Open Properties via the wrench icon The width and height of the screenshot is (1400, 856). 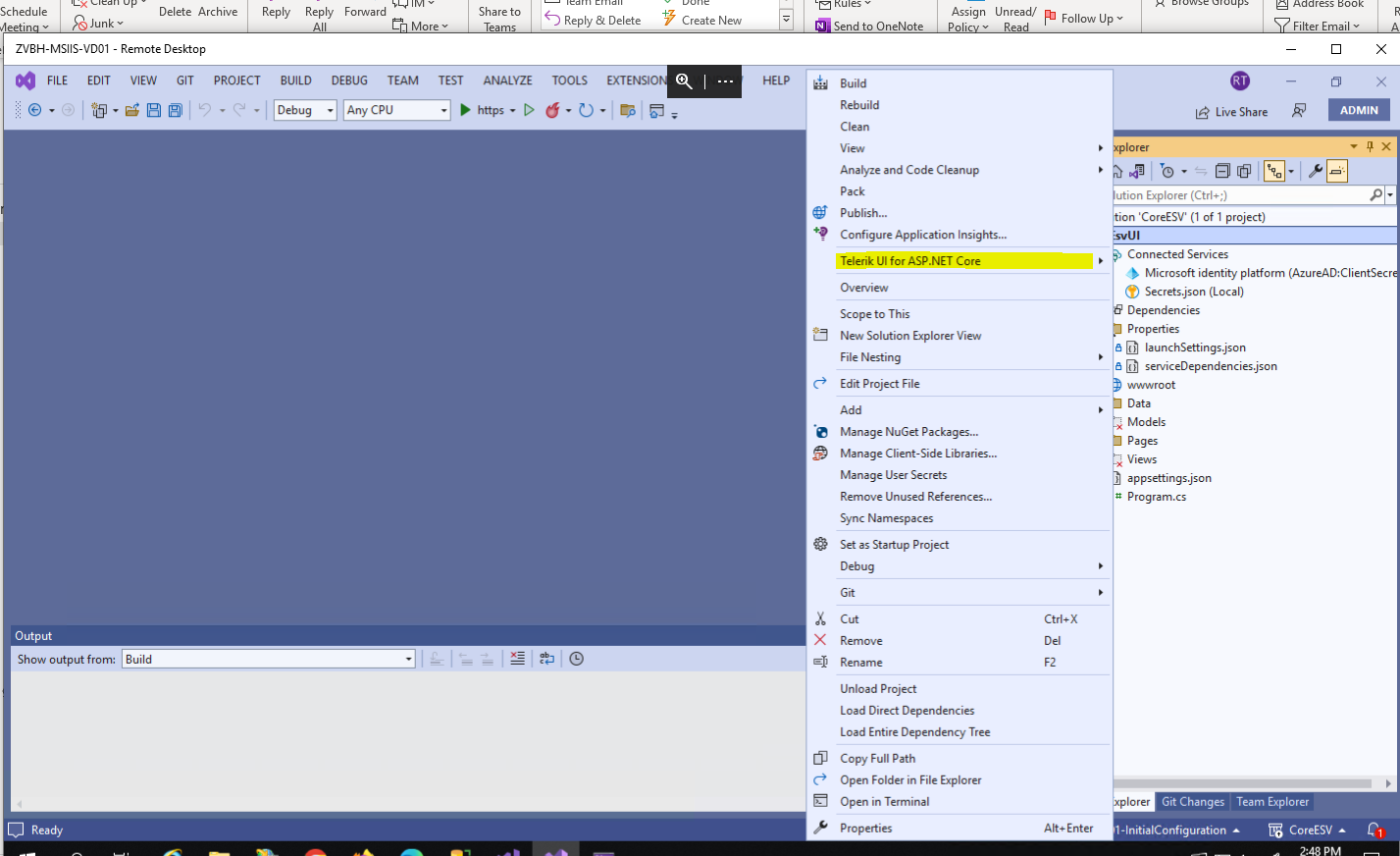pos(1316,172)
